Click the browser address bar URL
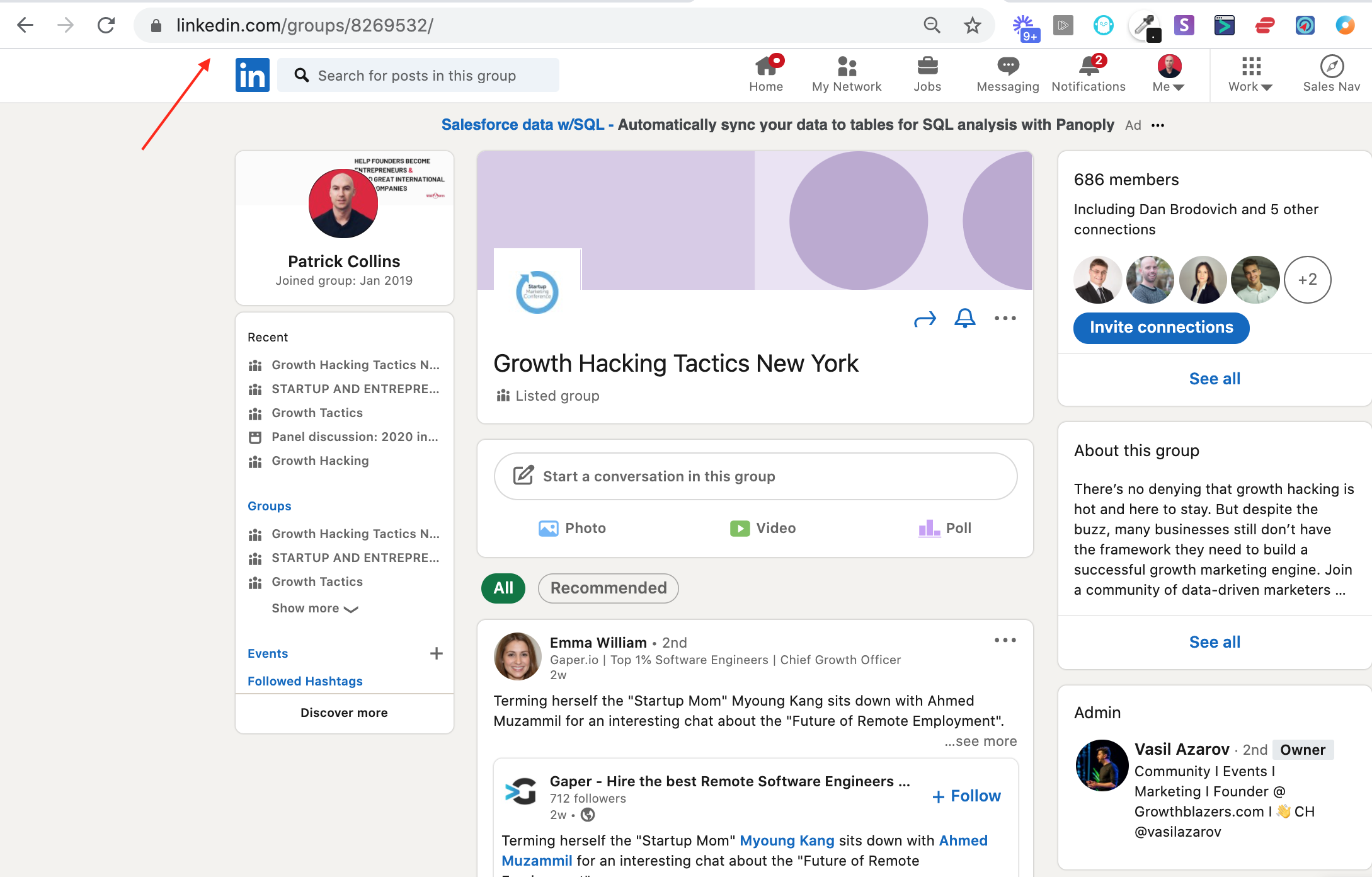Viewport: 1372px width, 877px height. 305,25
